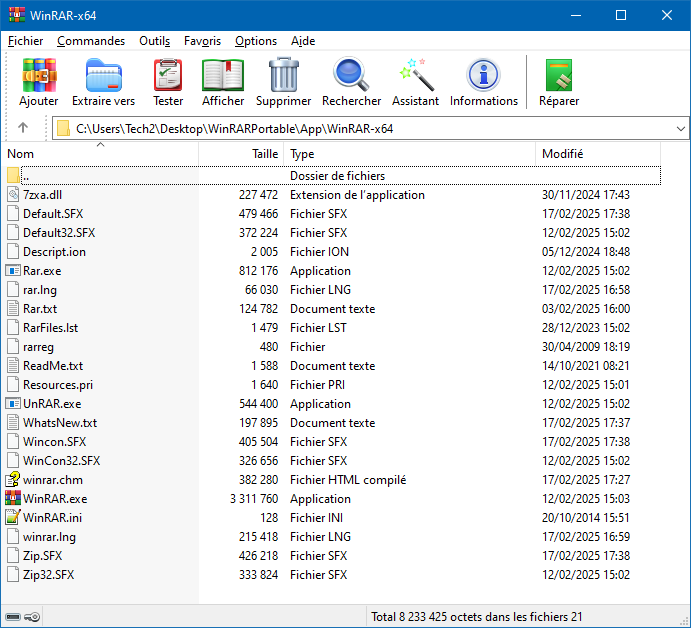Click the ReadMe.txt document icon

[x=13, y=366]
